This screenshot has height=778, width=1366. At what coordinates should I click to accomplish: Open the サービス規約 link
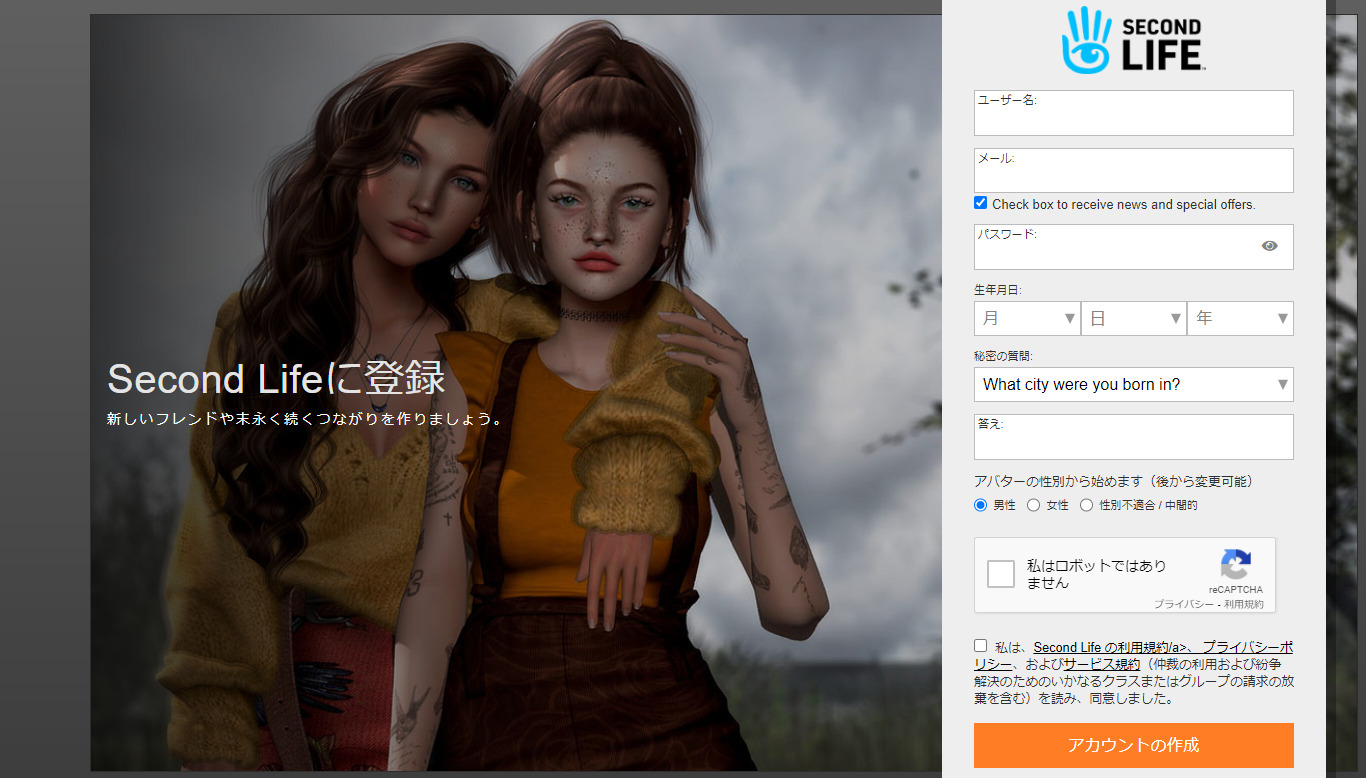1101,664
